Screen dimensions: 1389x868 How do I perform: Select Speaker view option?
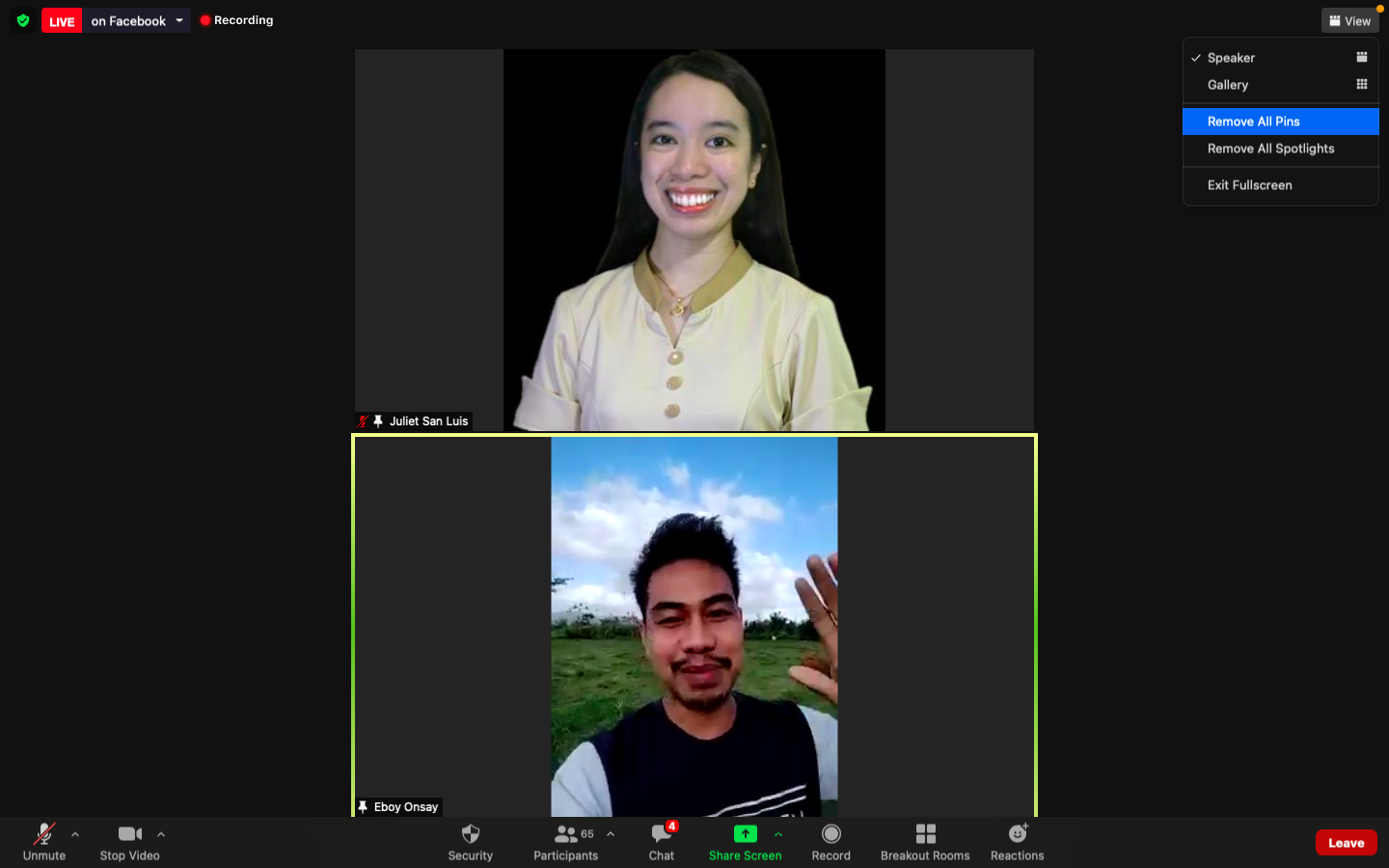coord(1231,58)
